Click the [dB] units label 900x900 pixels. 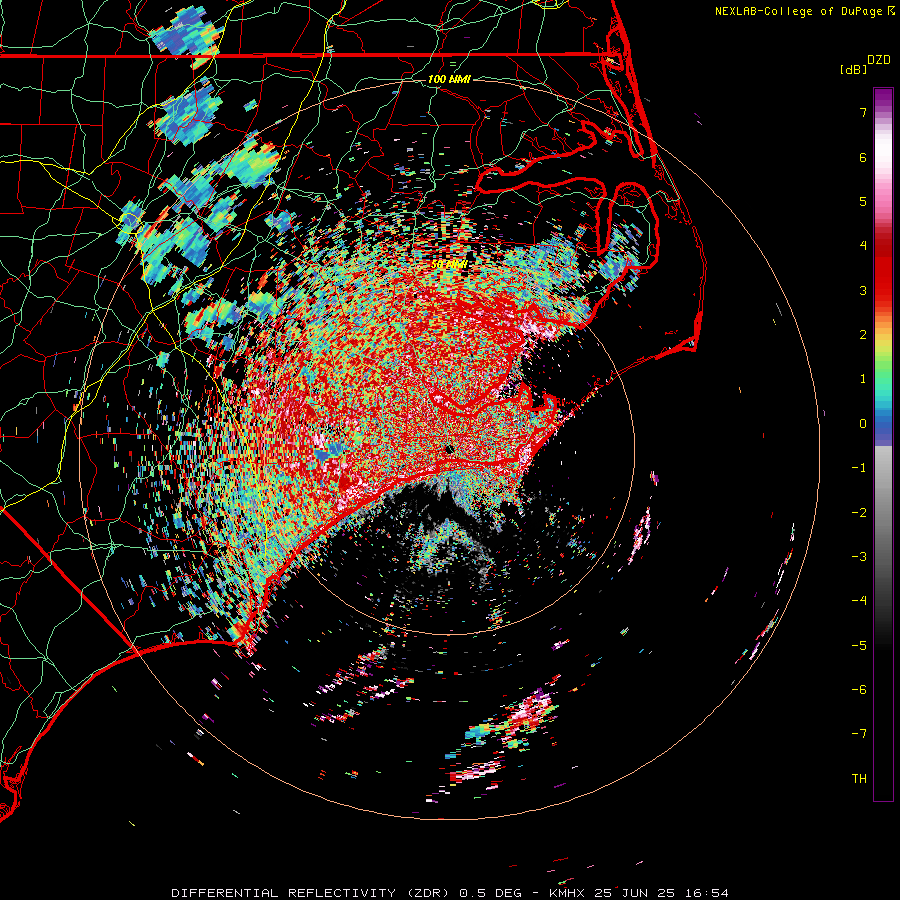point(854,69)
